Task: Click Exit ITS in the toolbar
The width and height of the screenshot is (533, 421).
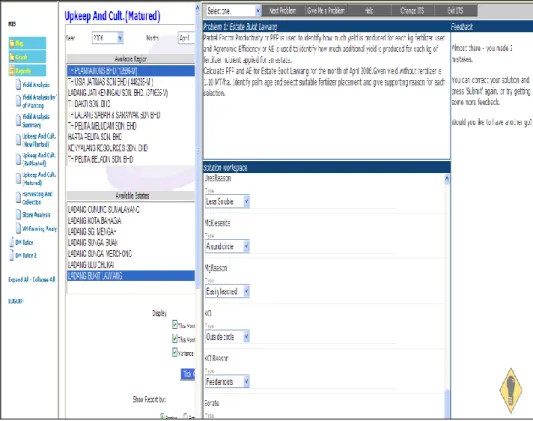Action: pos(455,11)
